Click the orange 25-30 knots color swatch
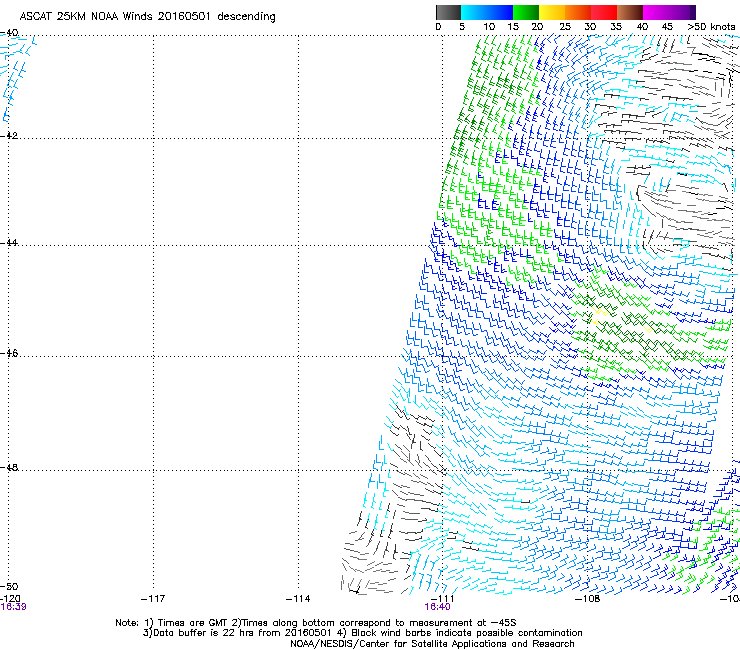The height and width of the screenshot is (650, 740). [578, 12]
